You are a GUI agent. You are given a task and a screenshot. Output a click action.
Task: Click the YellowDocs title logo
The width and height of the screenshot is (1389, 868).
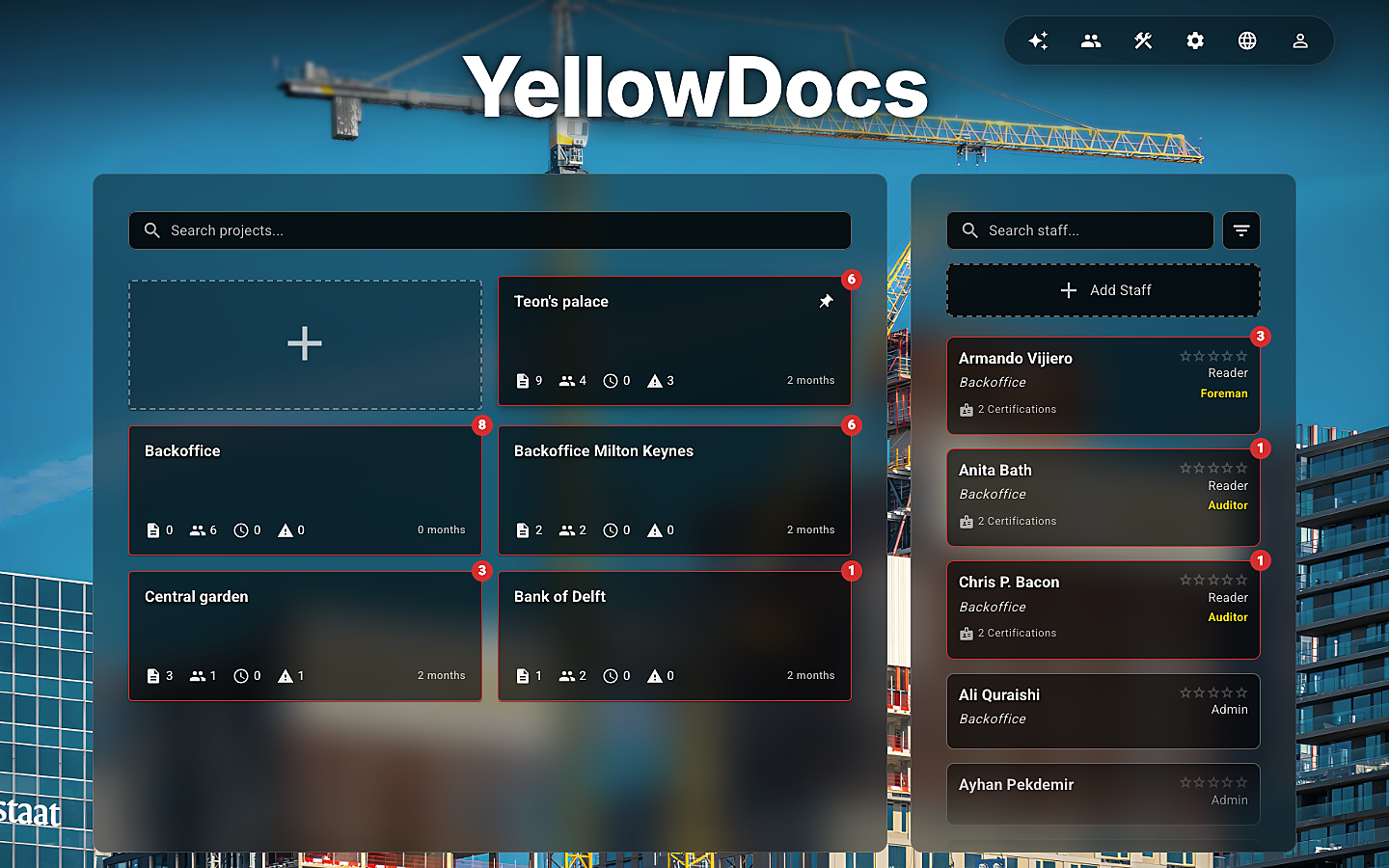pyautogui.click(x=695, y=88)
